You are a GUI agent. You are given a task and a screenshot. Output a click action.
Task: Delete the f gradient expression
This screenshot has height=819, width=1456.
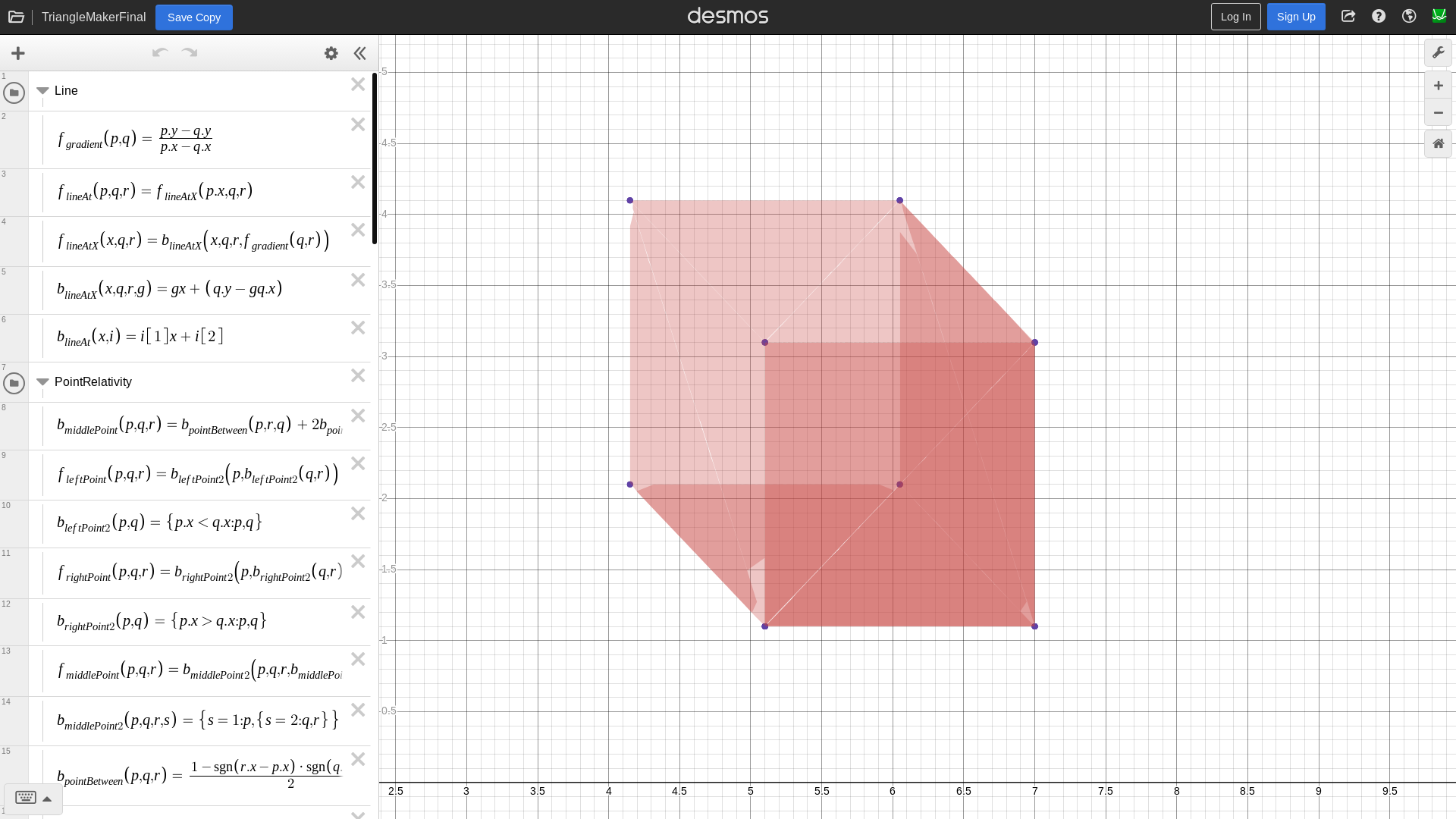point(358,124)
